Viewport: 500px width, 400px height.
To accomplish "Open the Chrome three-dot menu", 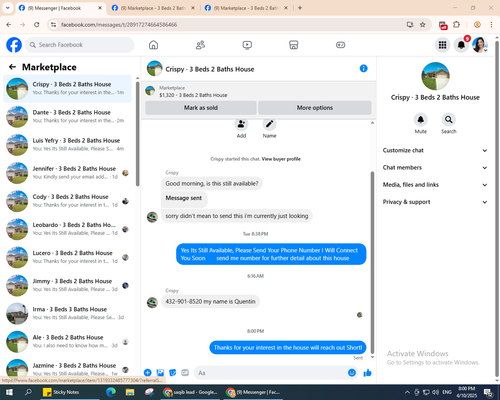I will (491, 25).
